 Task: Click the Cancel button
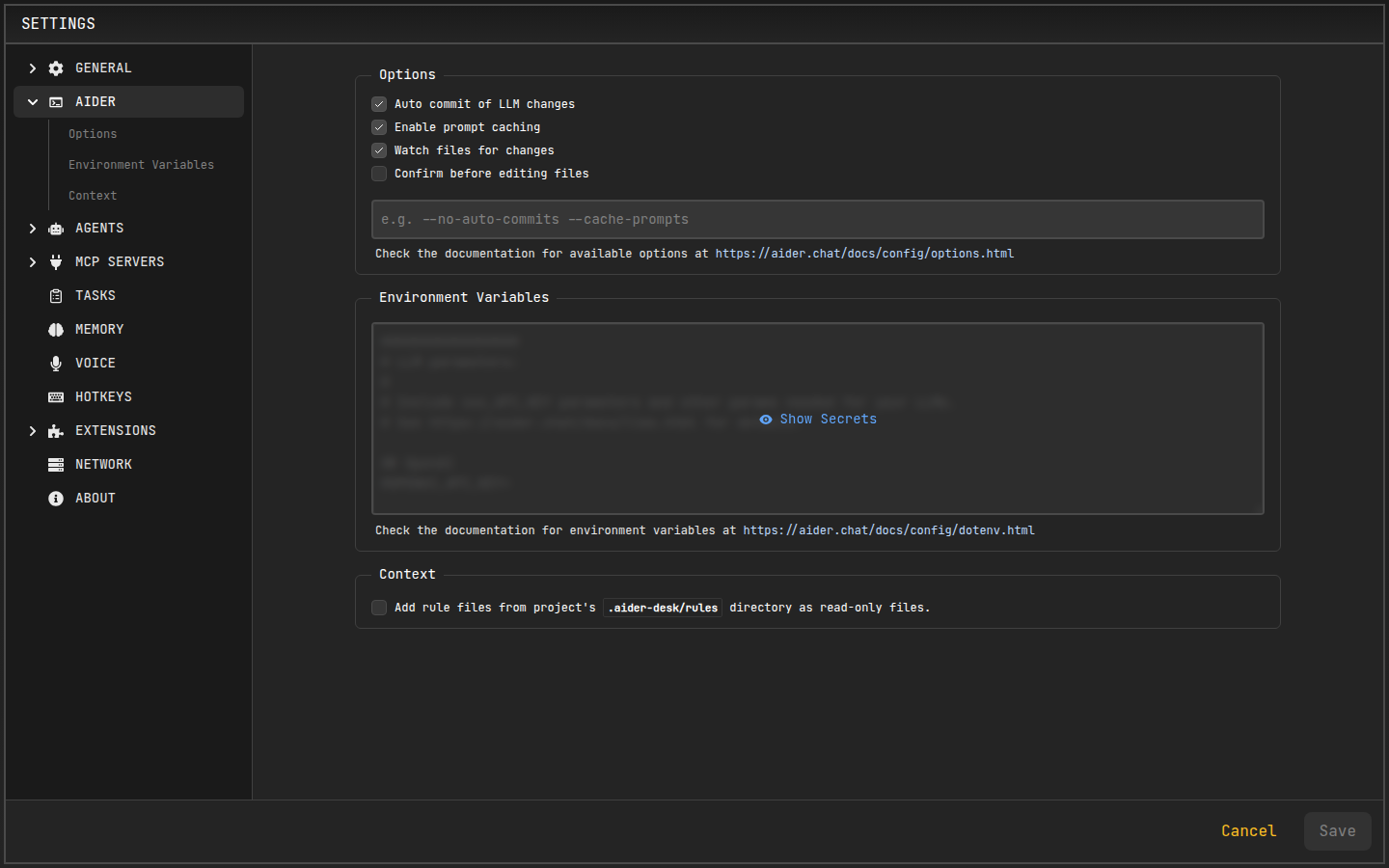[x=1248, y=831]
